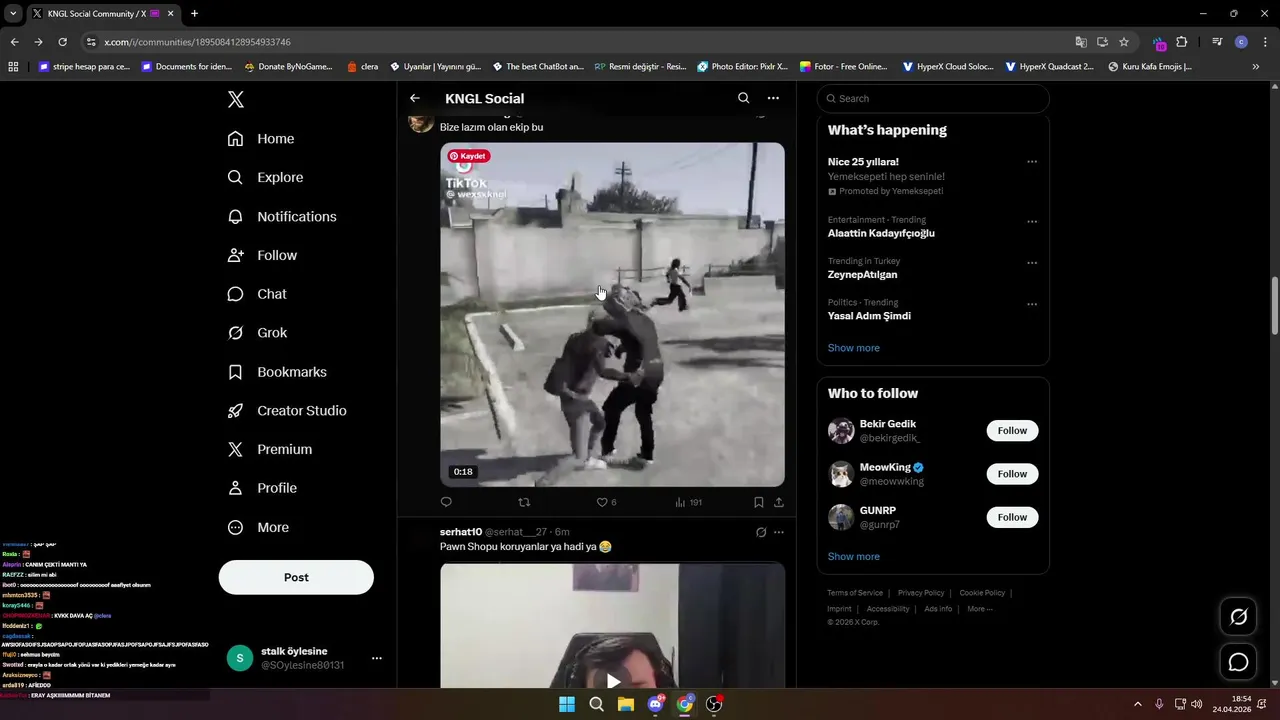This screenshot has height=720, width=1280.
Task: Show hidden system tray icons
Action: (x=1137, y=704)
